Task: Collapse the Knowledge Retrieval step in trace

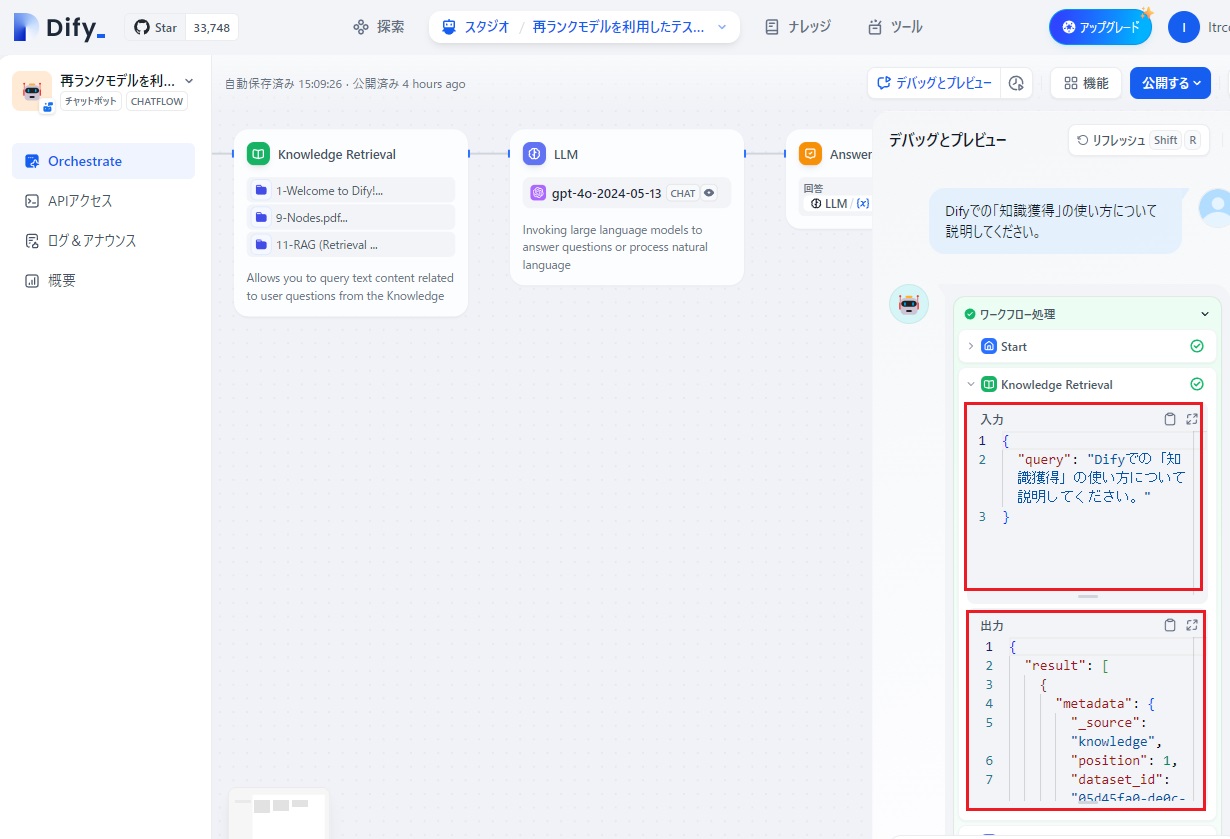Action: click(x=970, y=384)
